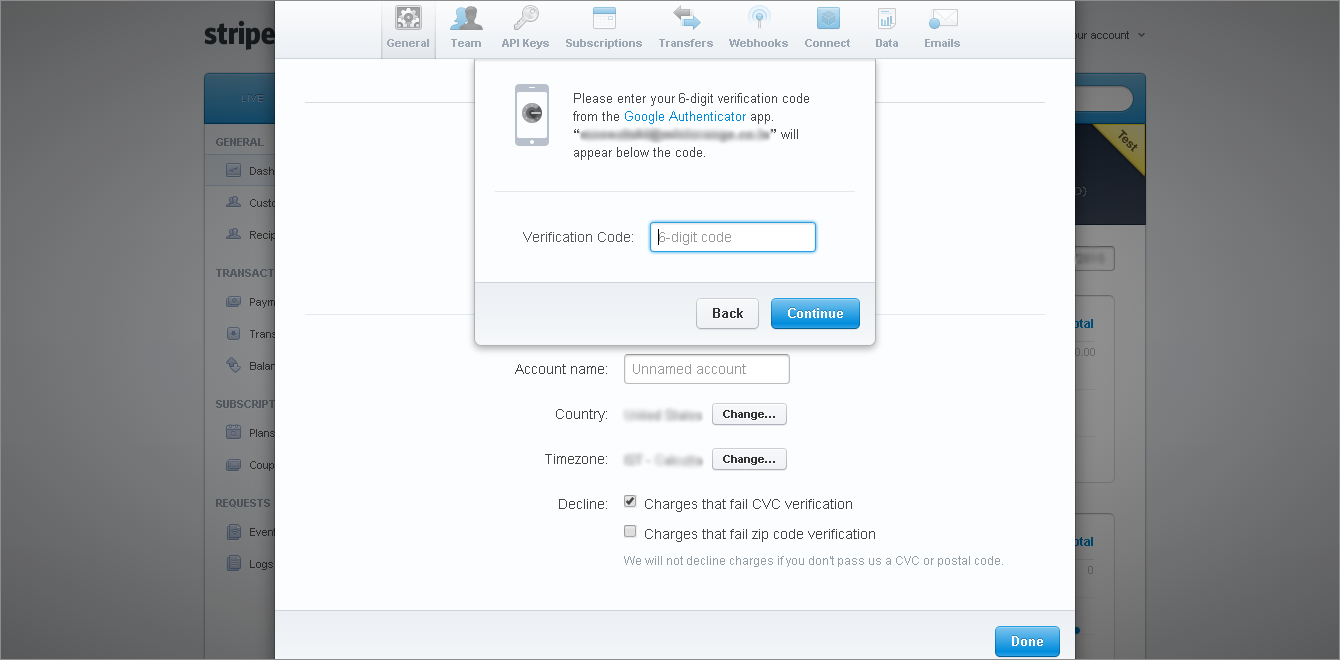Click the Events icon in background sidebar

click(233, 532)
